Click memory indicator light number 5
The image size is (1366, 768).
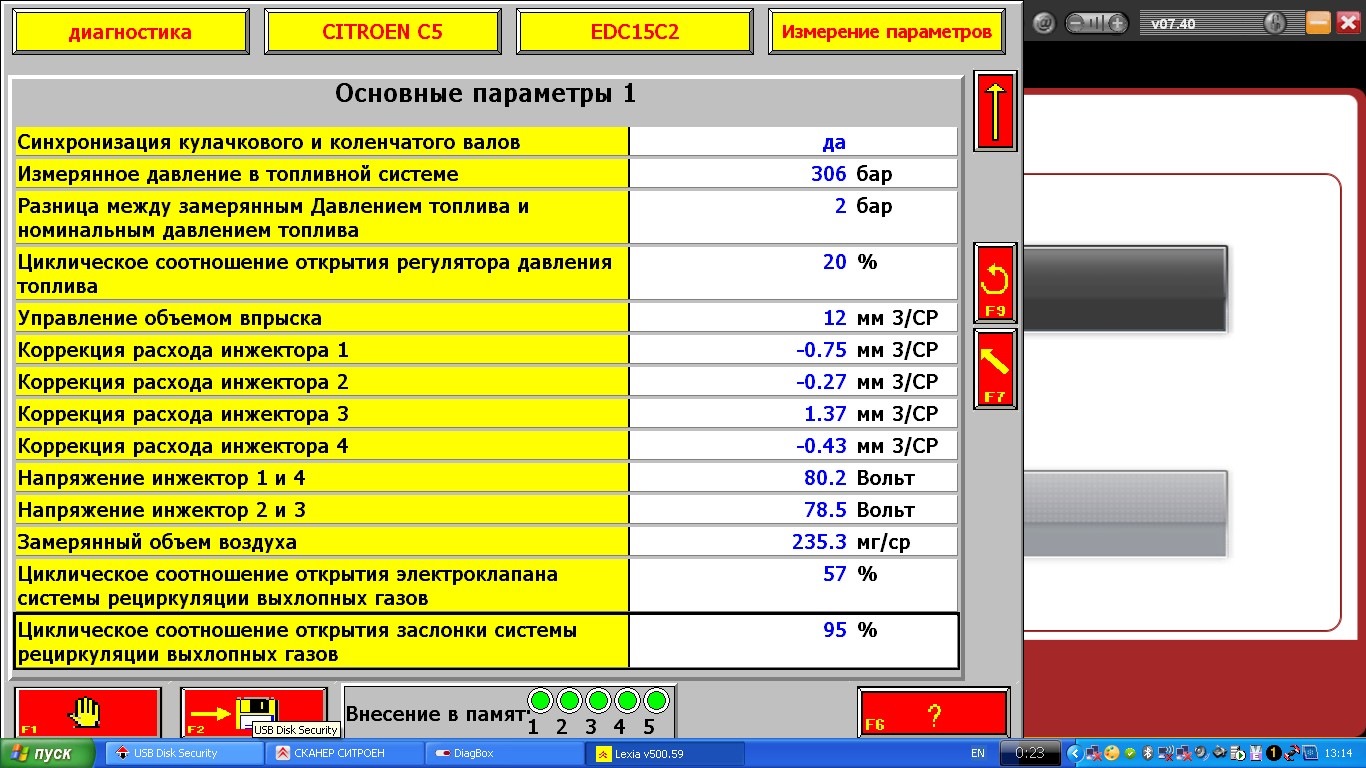[x=656, y=700]
